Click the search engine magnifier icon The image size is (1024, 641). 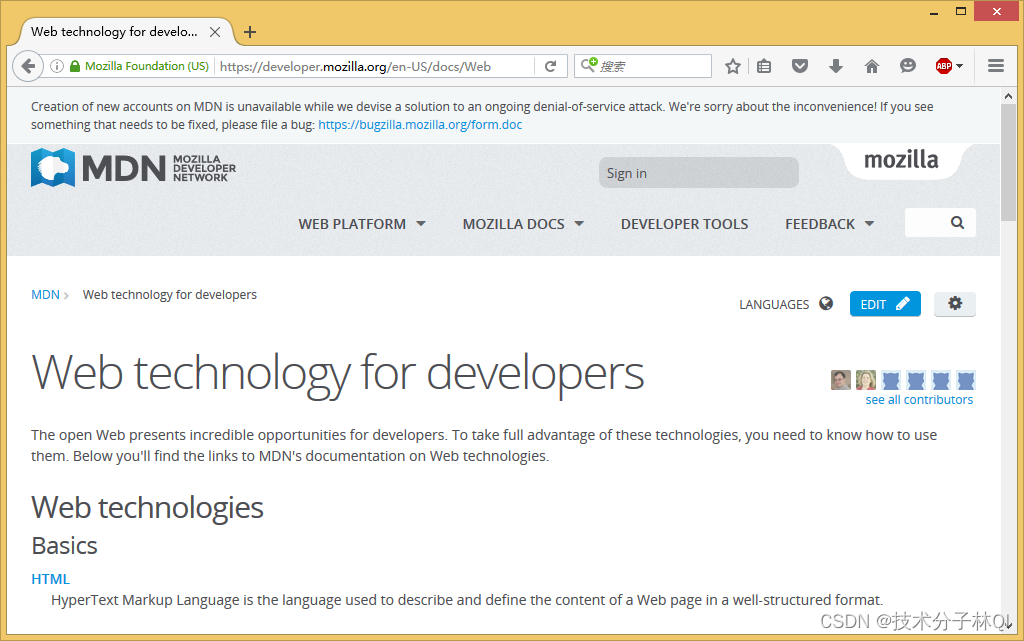pyautogui.click(x=589, y=65)
